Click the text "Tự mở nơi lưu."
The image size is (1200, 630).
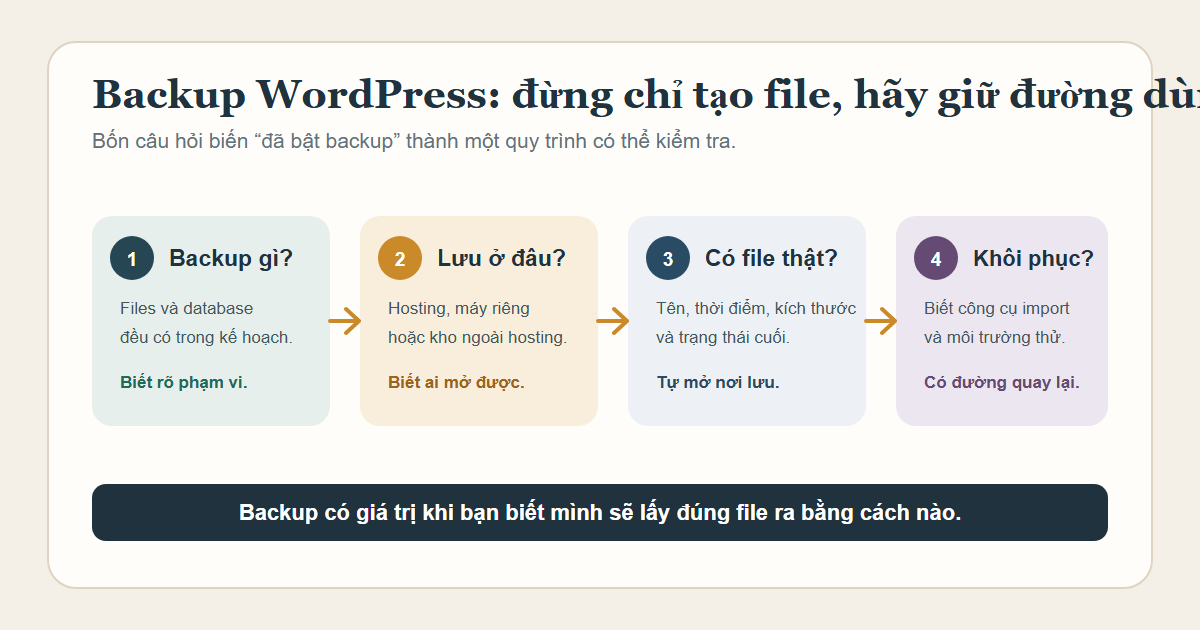718,382
